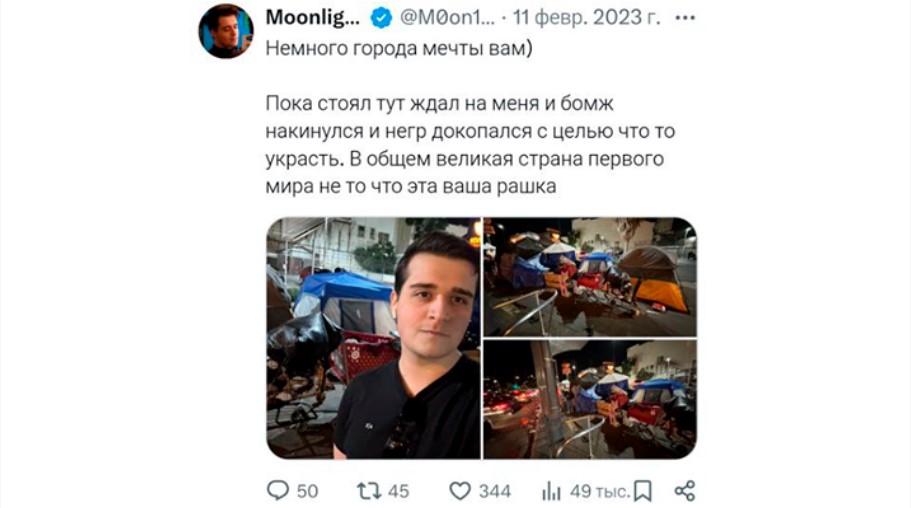Click the 50 replies count
Viewport: 911px width, 508px height.
click(x=307, y=492)
